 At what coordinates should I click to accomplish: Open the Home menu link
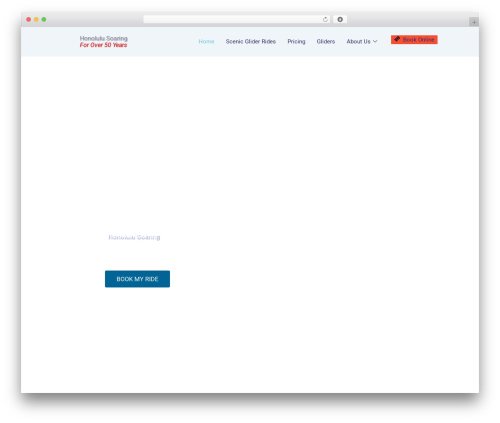(206, 41)
